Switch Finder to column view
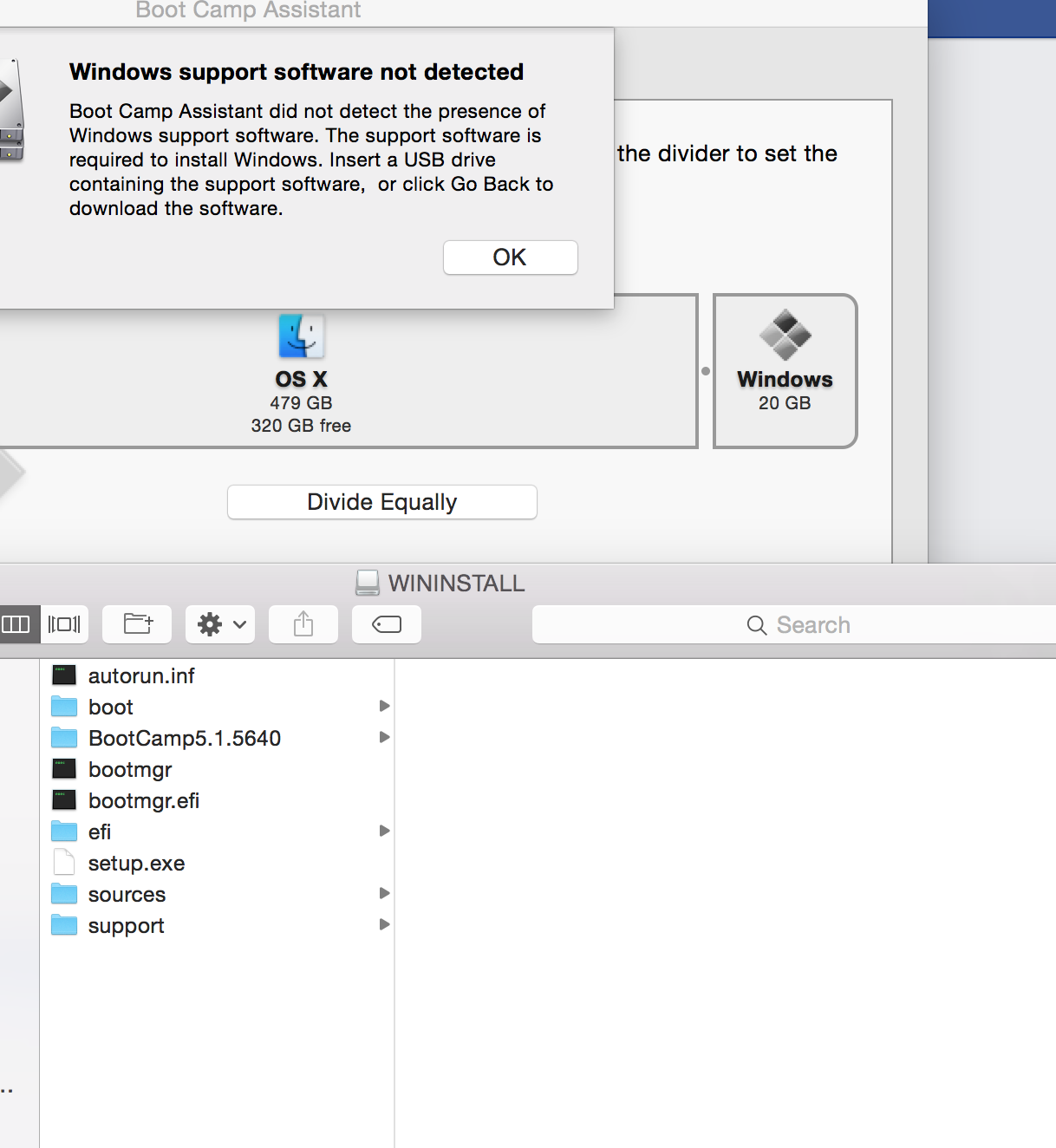1056x1148 pixels. 17,624
